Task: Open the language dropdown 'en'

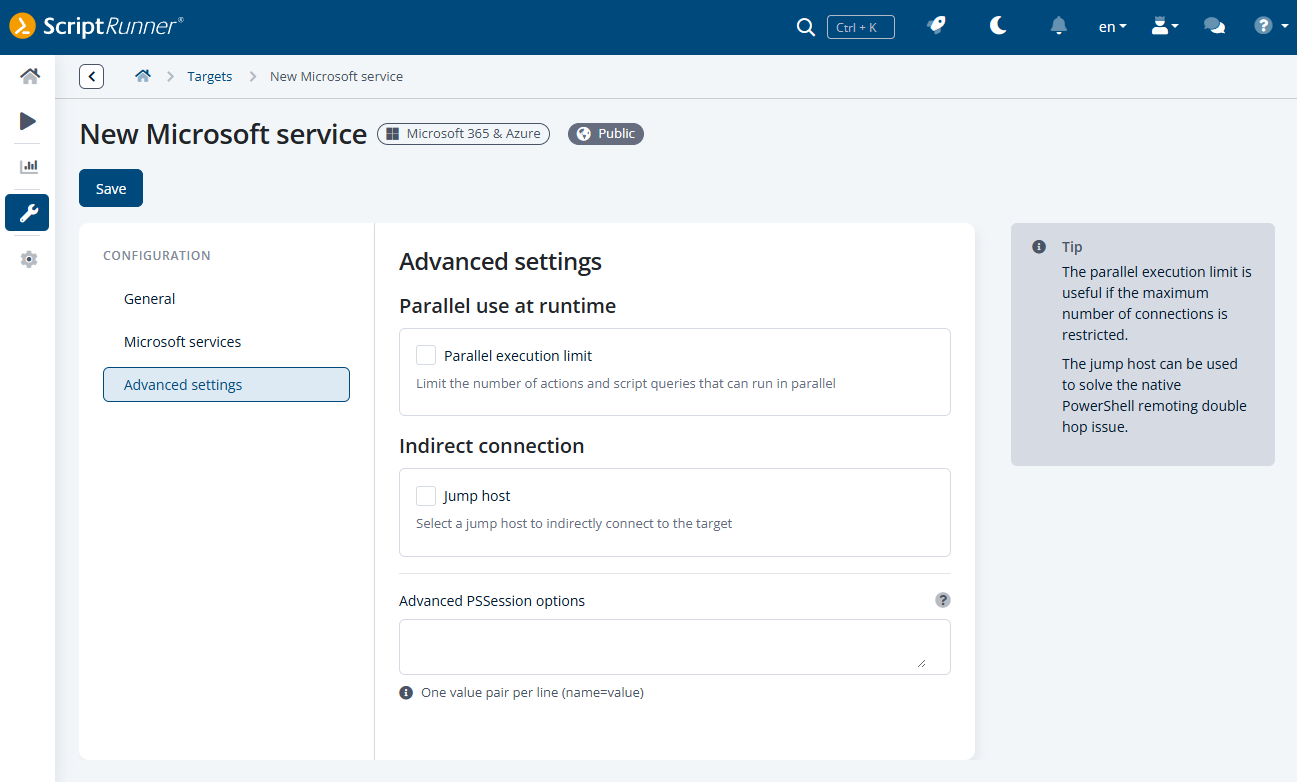Action: point(1112,27)
